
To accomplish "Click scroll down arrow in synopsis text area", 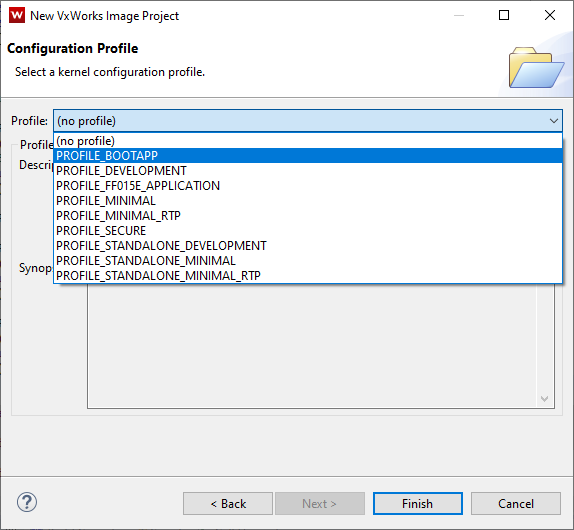I will pyautogui.click(x=544, y=399).
